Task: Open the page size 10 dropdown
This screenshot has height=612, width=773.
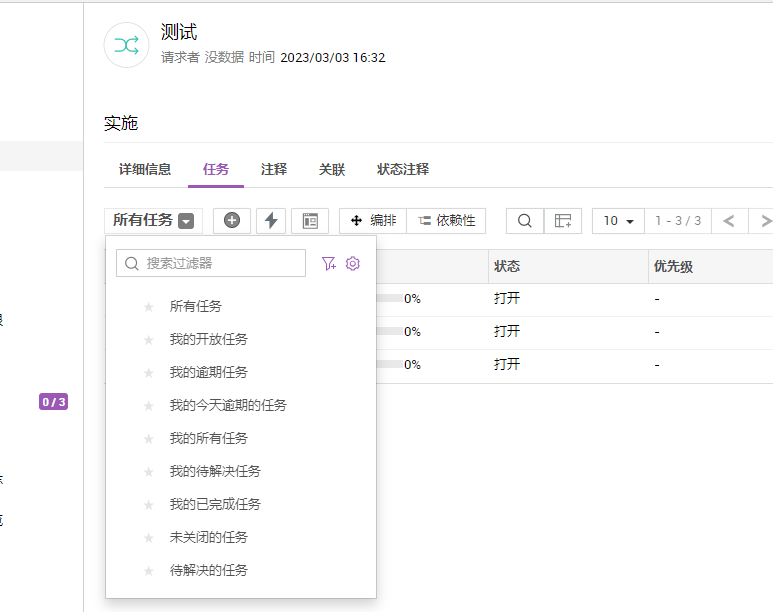Action: (619, 221)
